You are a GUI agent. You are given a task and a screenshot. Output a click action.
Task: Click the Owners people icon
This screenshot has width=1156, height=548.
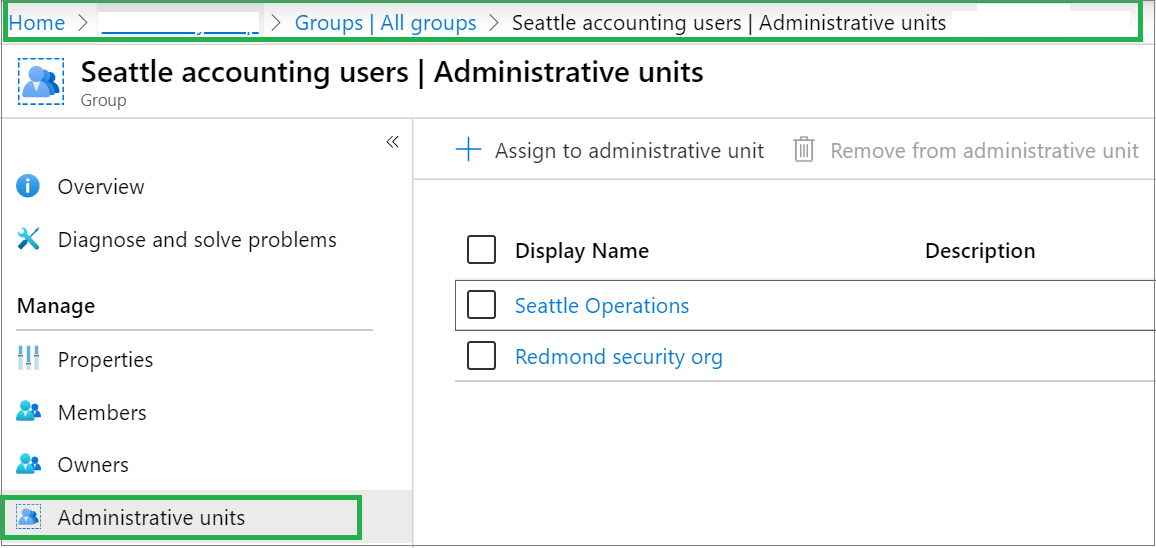pyautogui.click(x=29, y=464)
